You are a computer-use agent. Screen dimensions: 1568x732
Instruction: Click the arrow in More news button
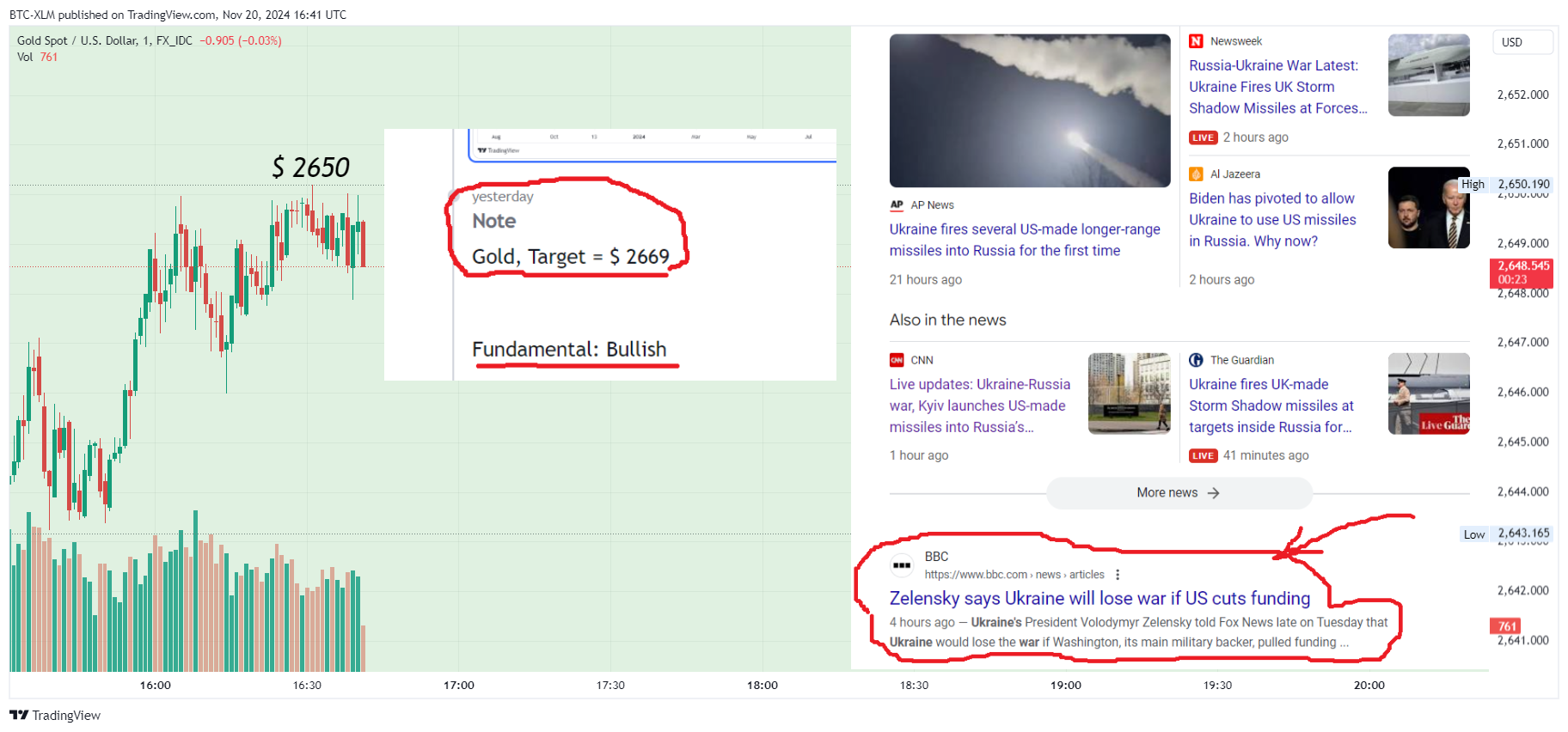pyautogui.click(x=1213, y=493)
